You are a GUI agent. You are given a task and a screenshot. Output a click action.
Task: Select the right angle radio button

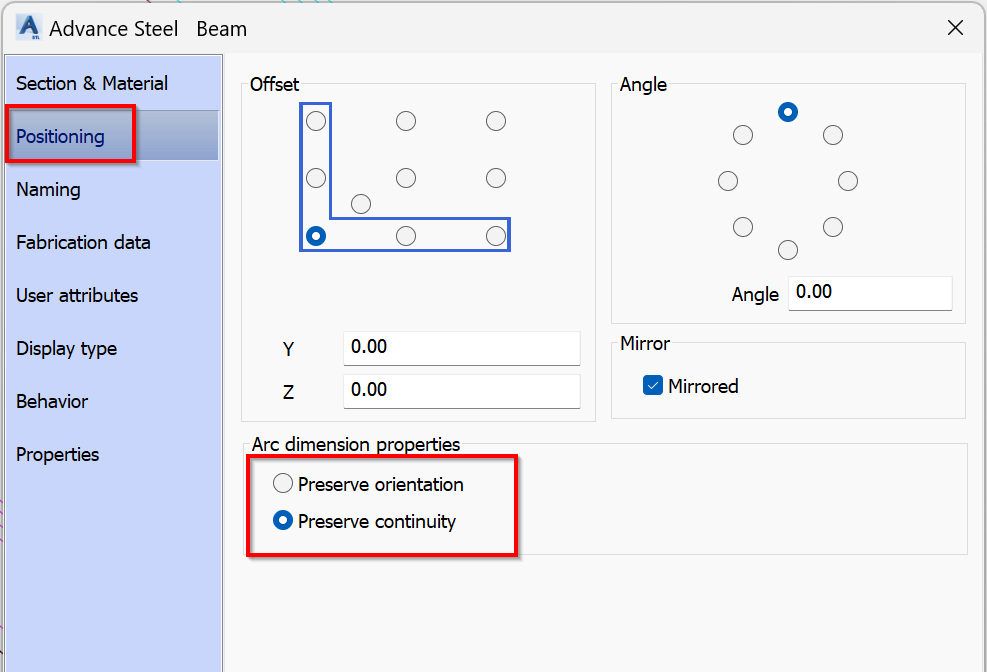click(848, 181)
